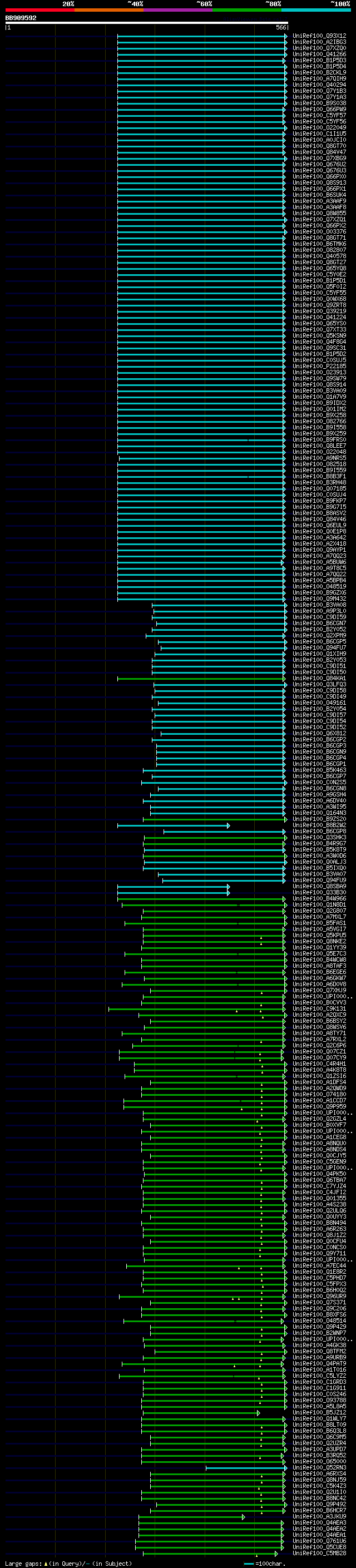This screenshot has width=356, height=1568.
Task: Click green alignment bar of UniRef100_C9K131
Action: pyautogui.click(x=196, y=1009)
